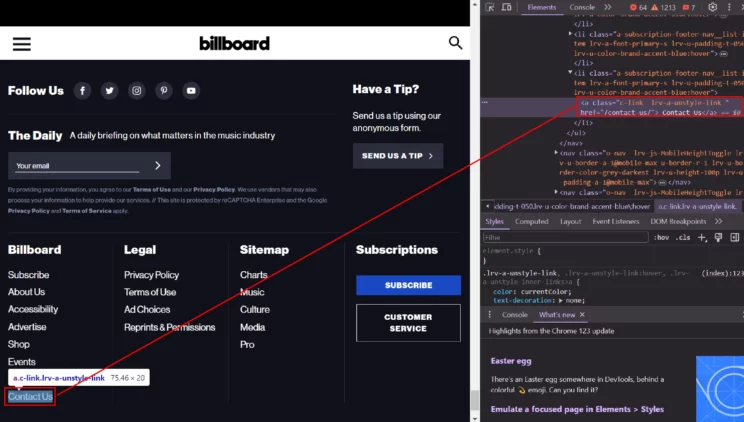The width and height of the screenshot is (744, 422).
Task: Expand the text-decoration shorthand value
Action: pyautogui.click(x=561, y=300)
